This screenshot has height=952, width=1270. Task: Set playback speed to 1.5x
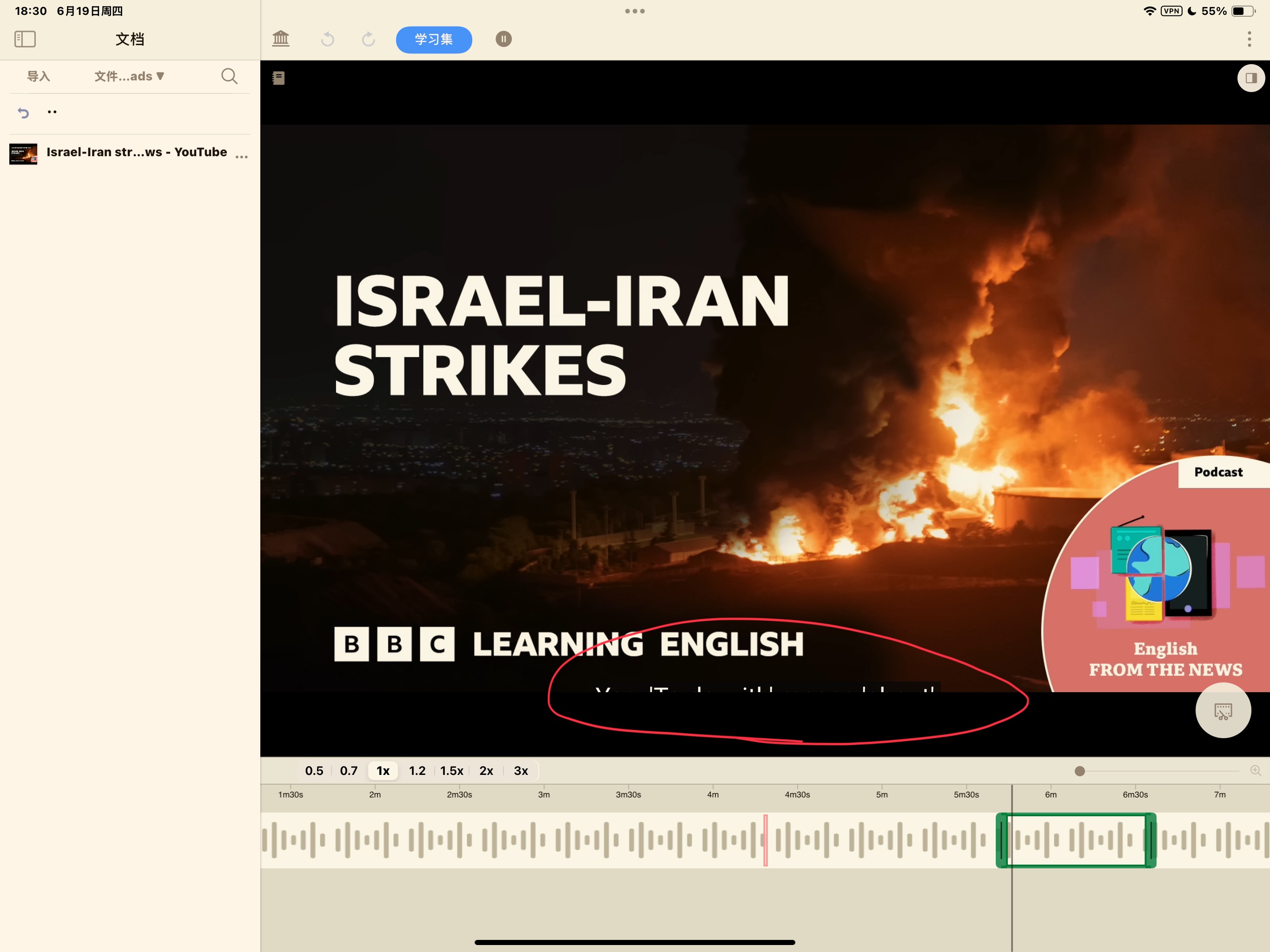(x=452, y=771)
